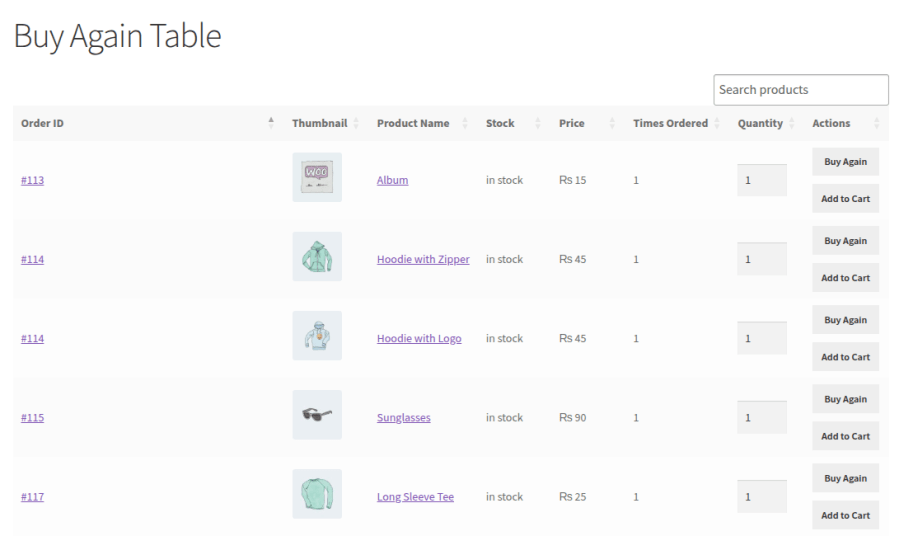The height and width of the screenshot is (536, 899).
Task: Open the Hoodie with Logo product link
Action: 419,338
